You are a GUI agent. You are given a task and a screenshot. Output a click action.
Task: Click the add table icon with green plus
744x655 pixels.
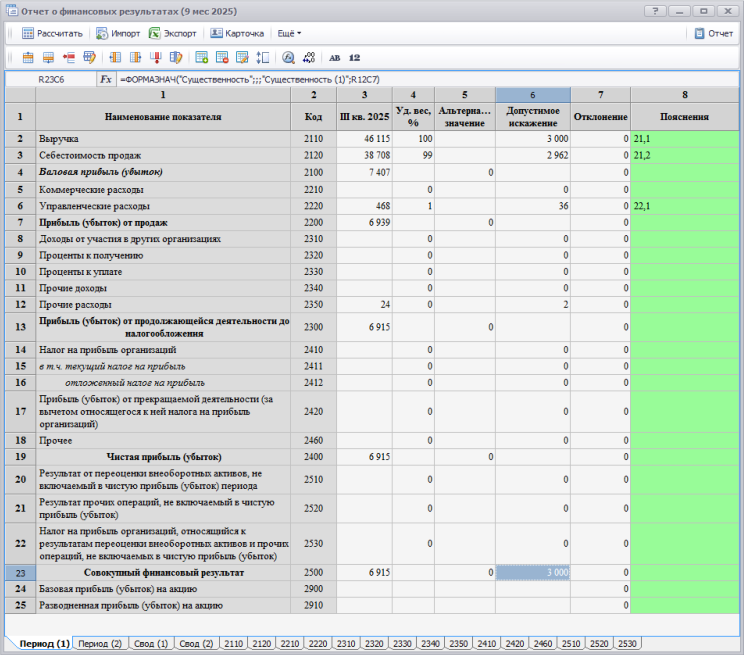tap(202, 58)
